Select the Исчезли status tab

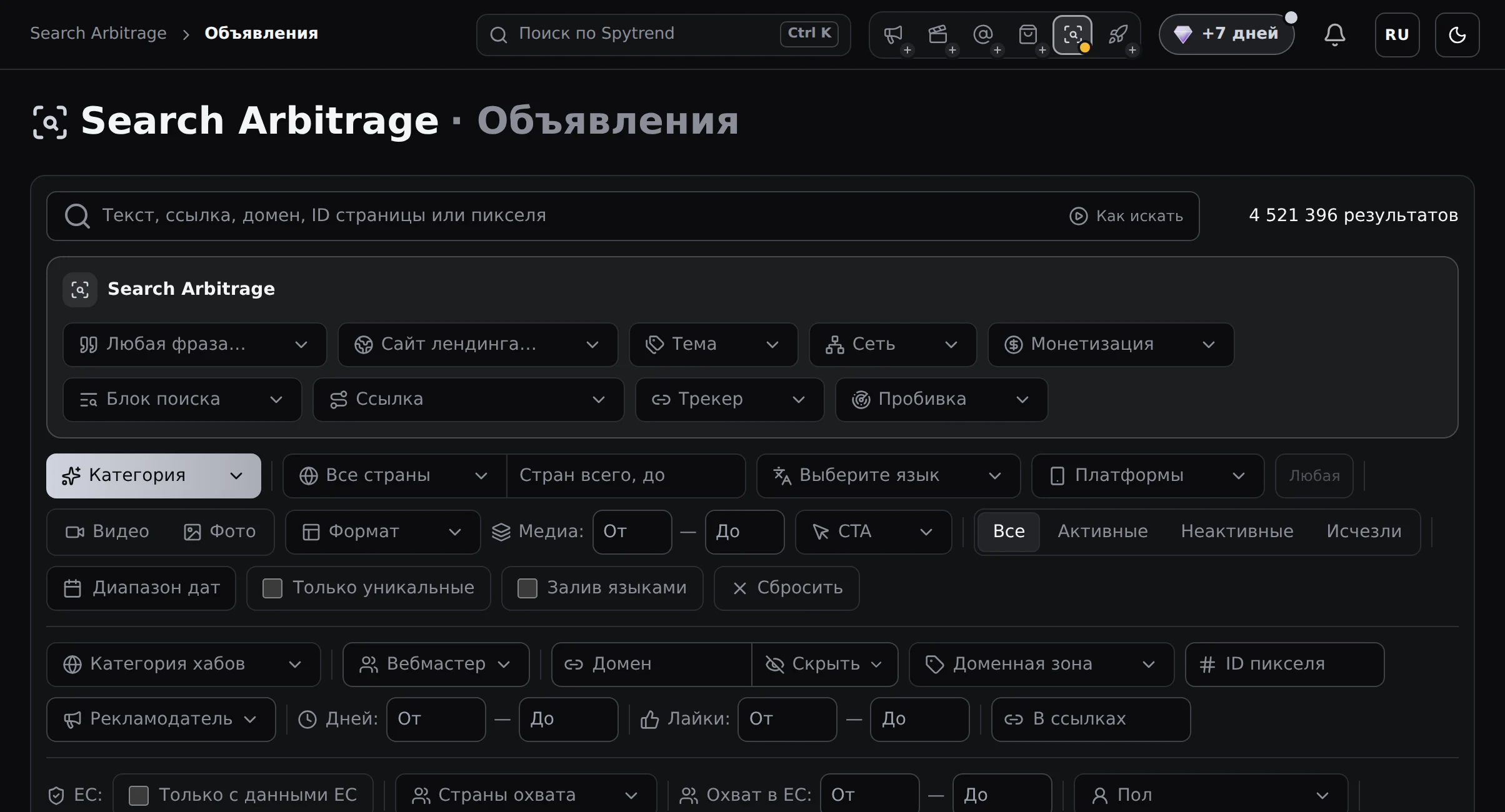click(1364, 532)
